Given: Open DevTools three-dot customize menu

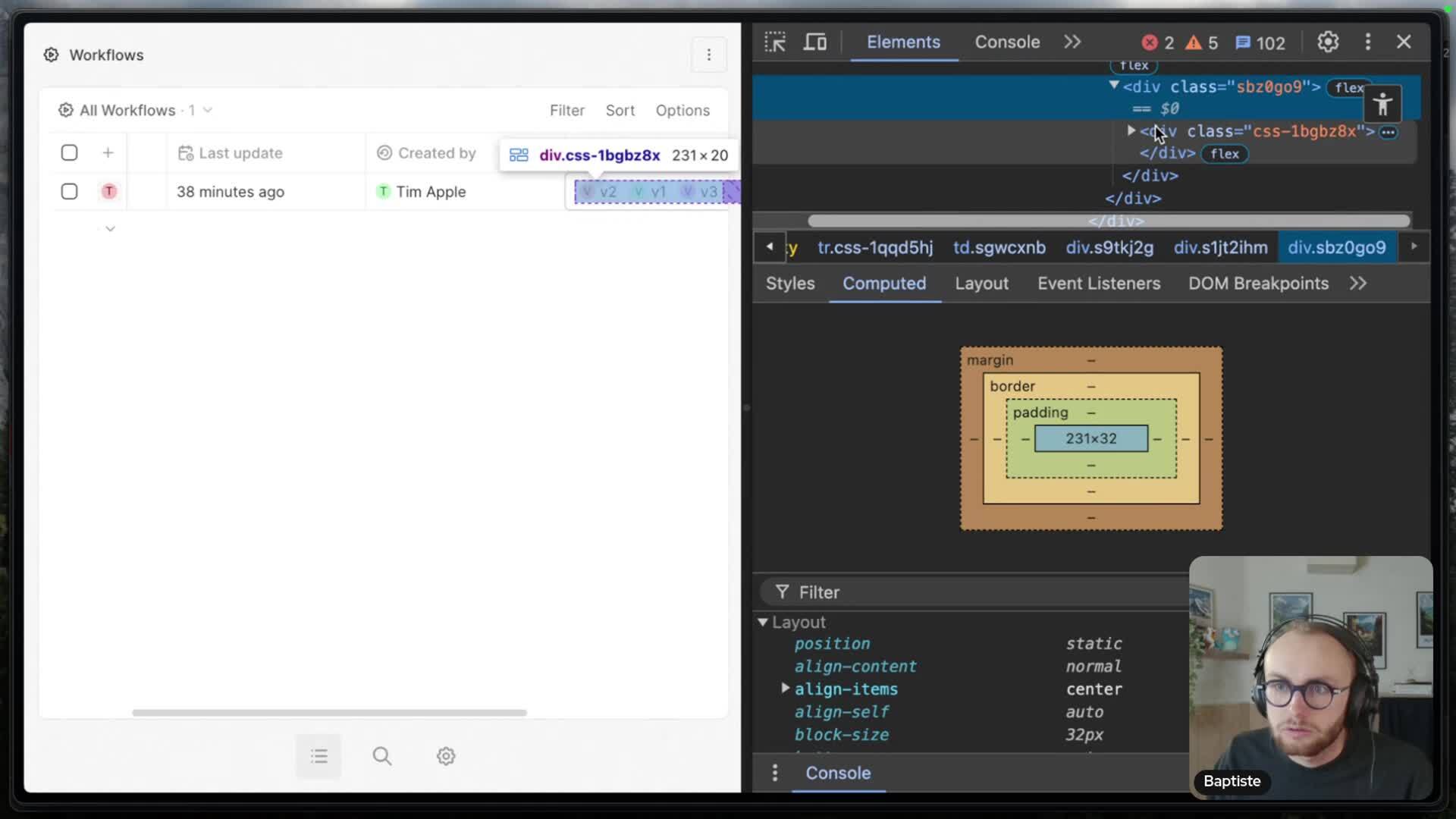Looking at the screenshot, I should 1368,42.
